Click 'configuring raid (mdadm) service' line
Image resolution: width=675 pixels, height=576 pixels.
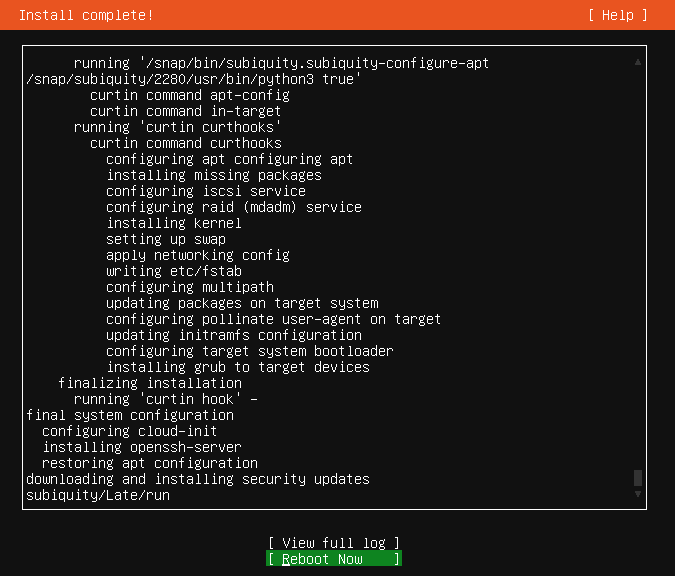(234, 207)
